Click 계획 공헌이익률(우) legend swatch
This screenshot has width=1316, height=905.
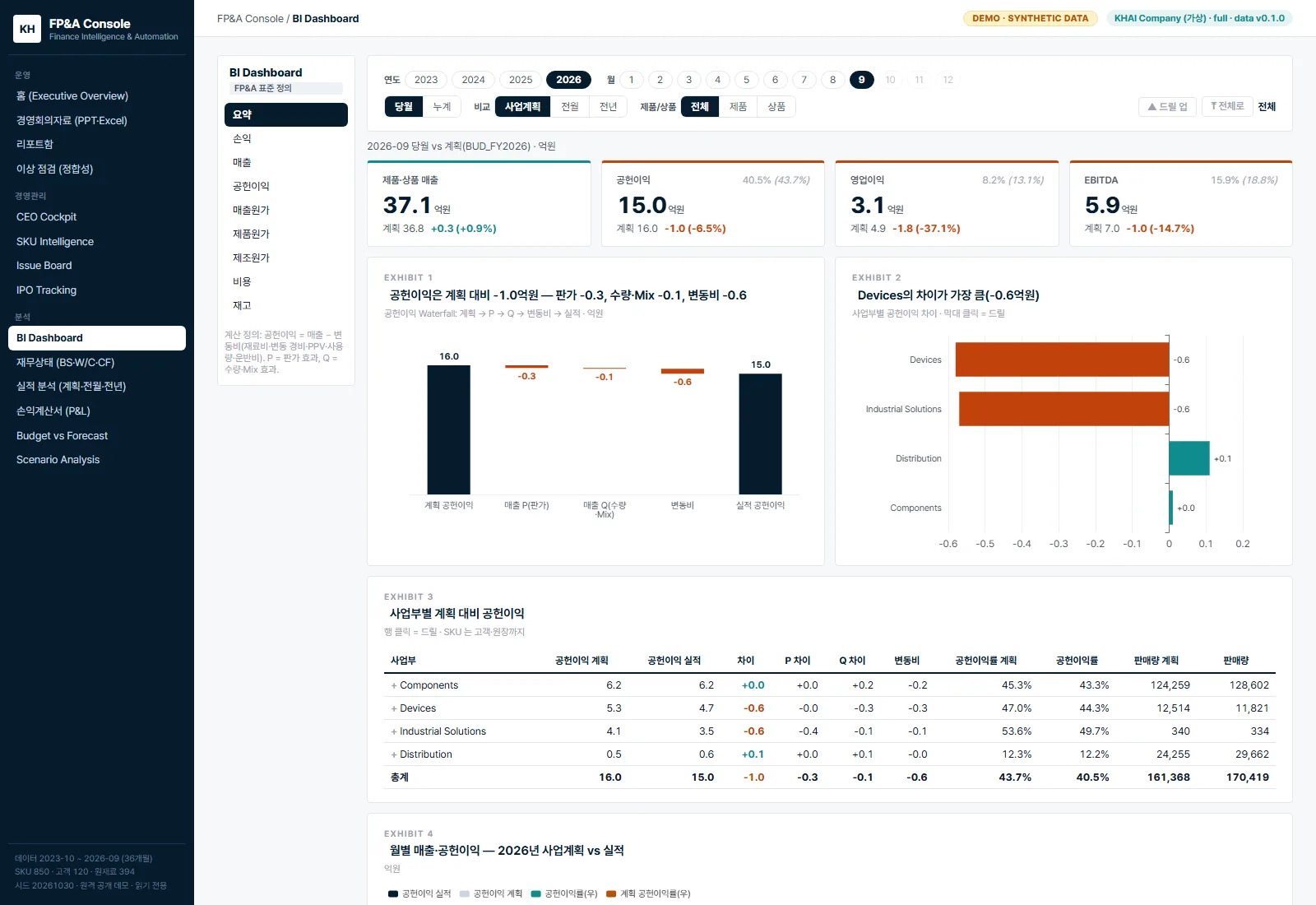pyautogui.click(x=611, y=894)
